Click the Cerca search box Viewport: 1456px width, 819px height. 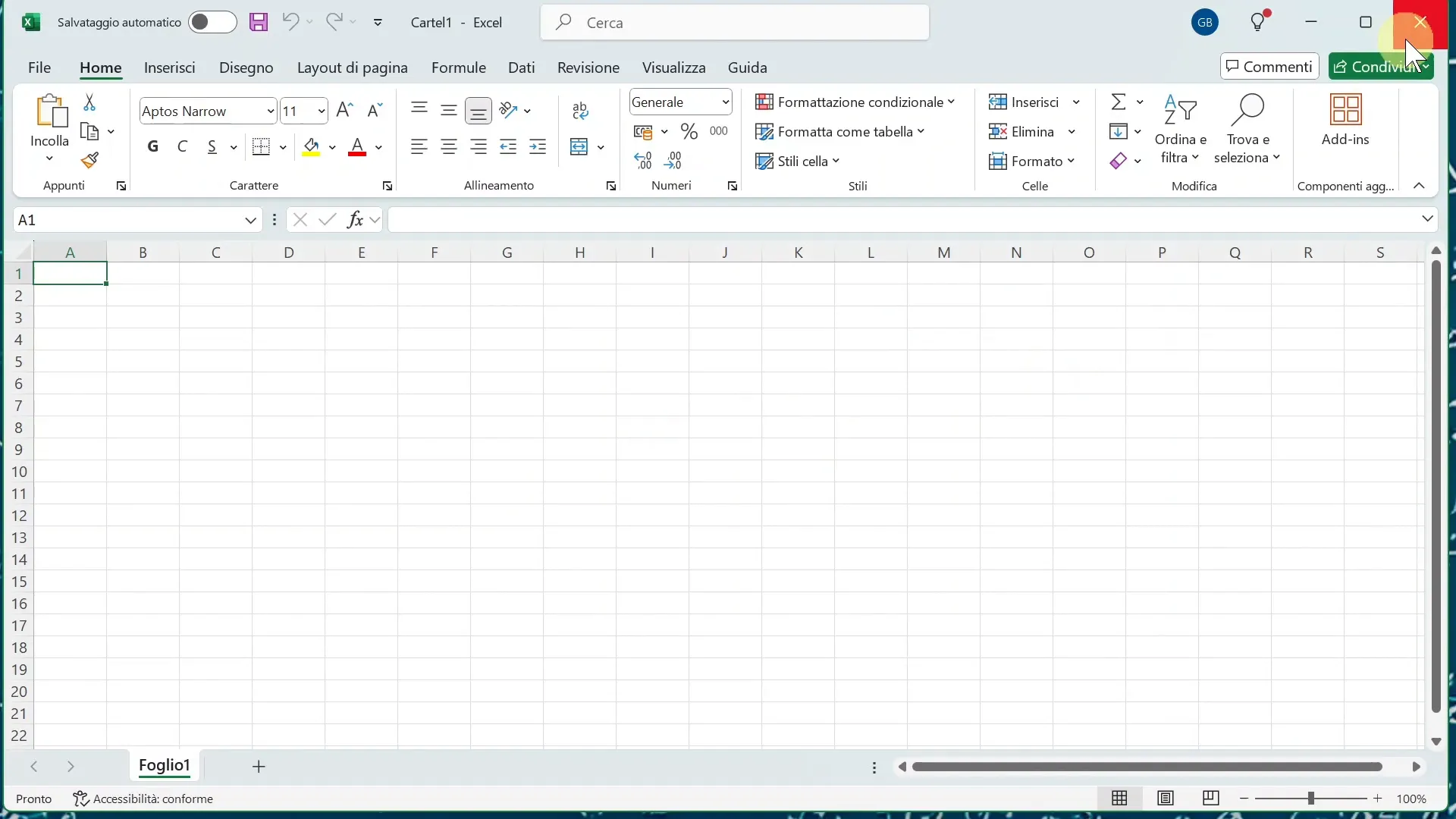point(735,23)
